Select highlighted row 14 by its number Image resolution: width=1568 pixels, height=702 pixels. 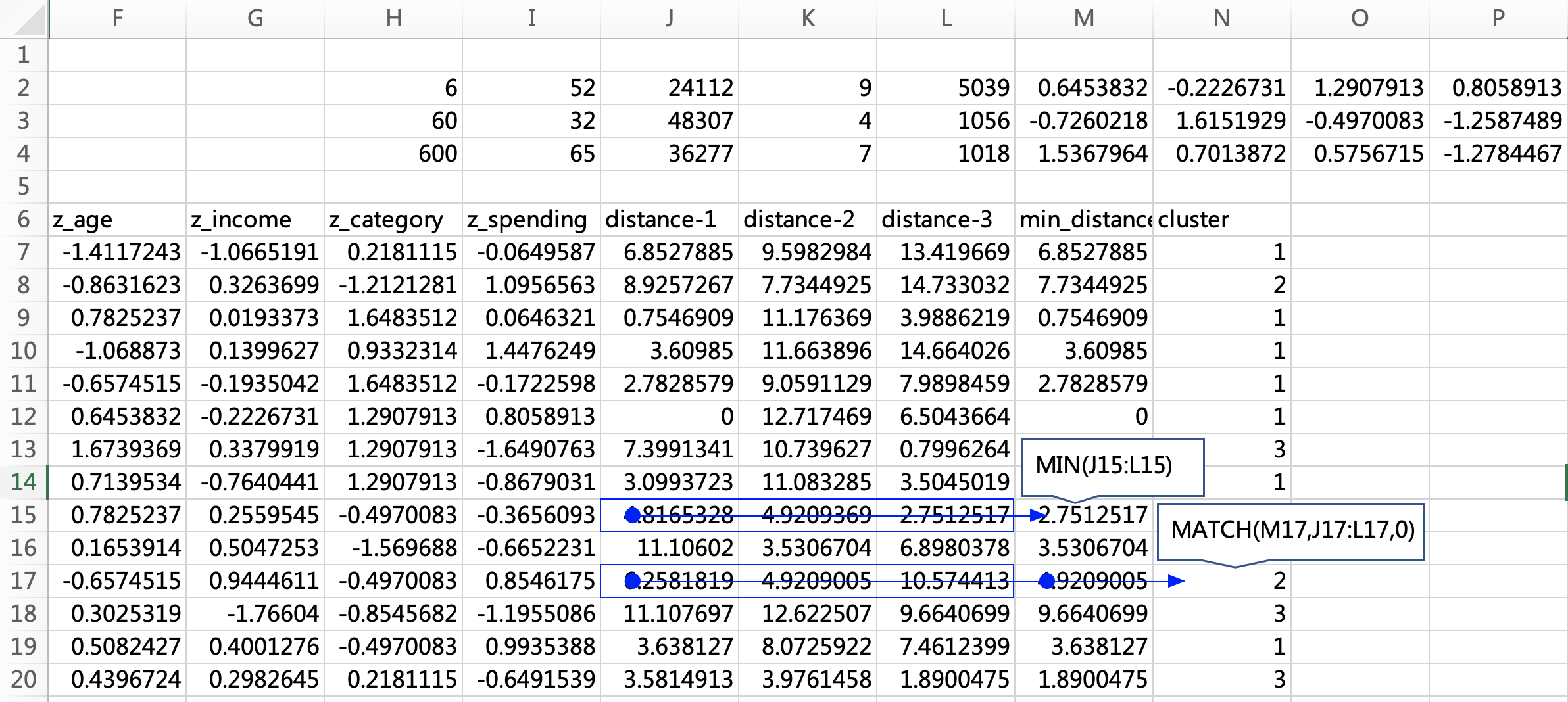click(24, 482)
